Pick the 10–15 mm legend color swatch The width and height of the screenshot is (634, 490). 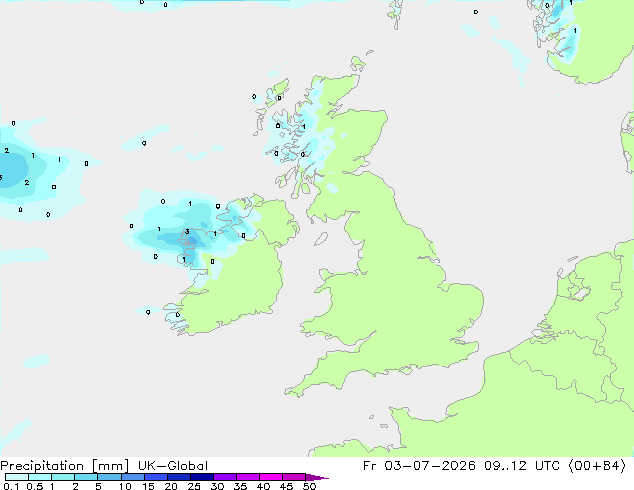pos(133,477)
